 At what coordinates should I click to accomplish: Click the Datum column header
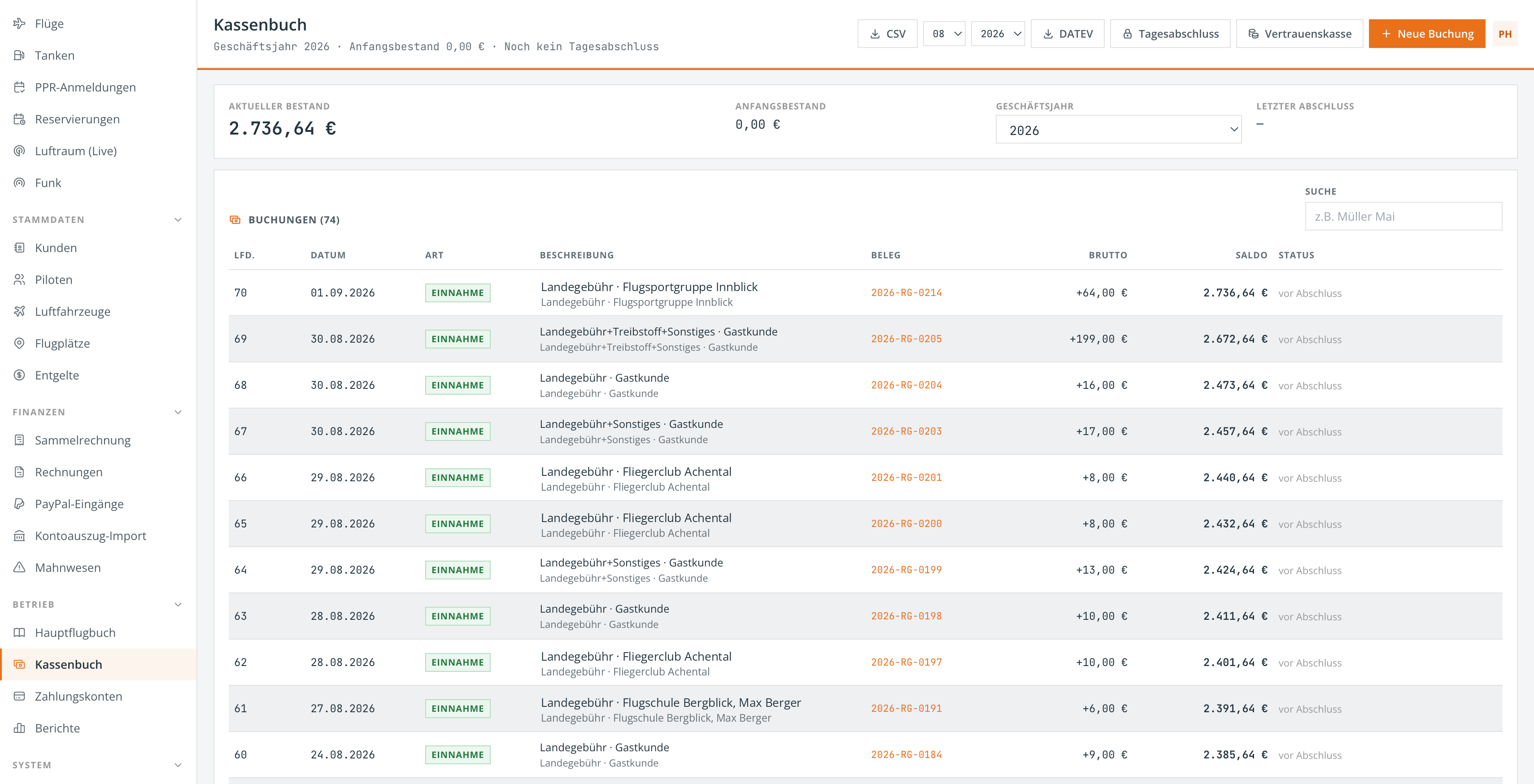(328, 255)
